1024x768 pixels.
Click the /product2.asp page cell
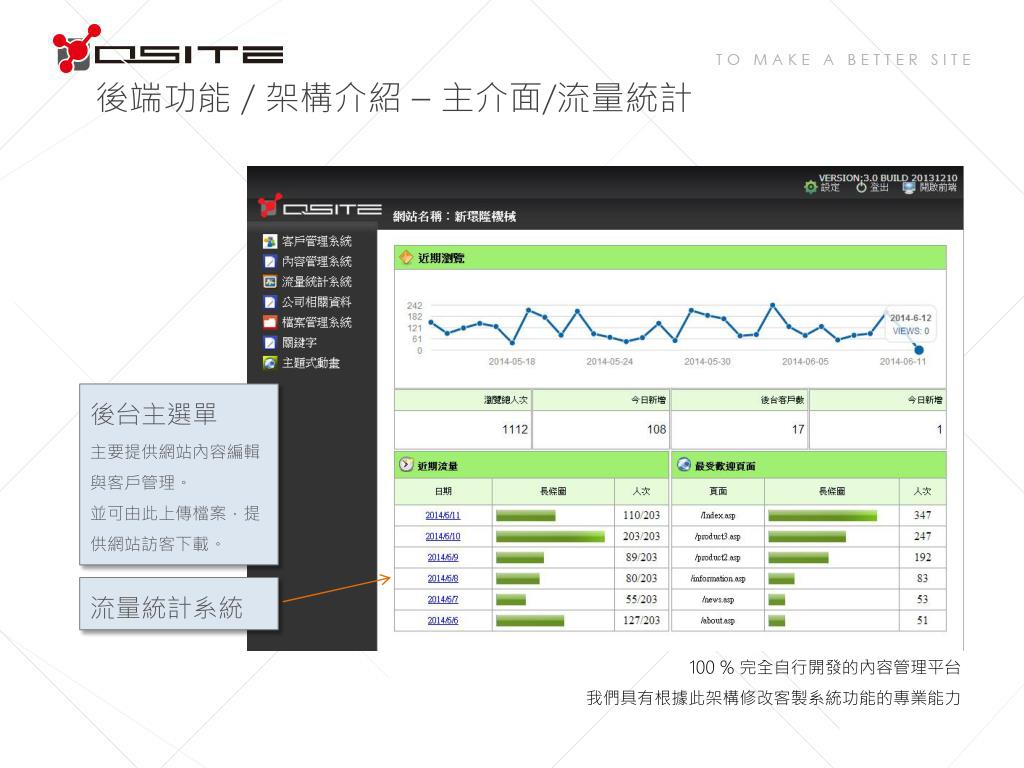(718, 557)
